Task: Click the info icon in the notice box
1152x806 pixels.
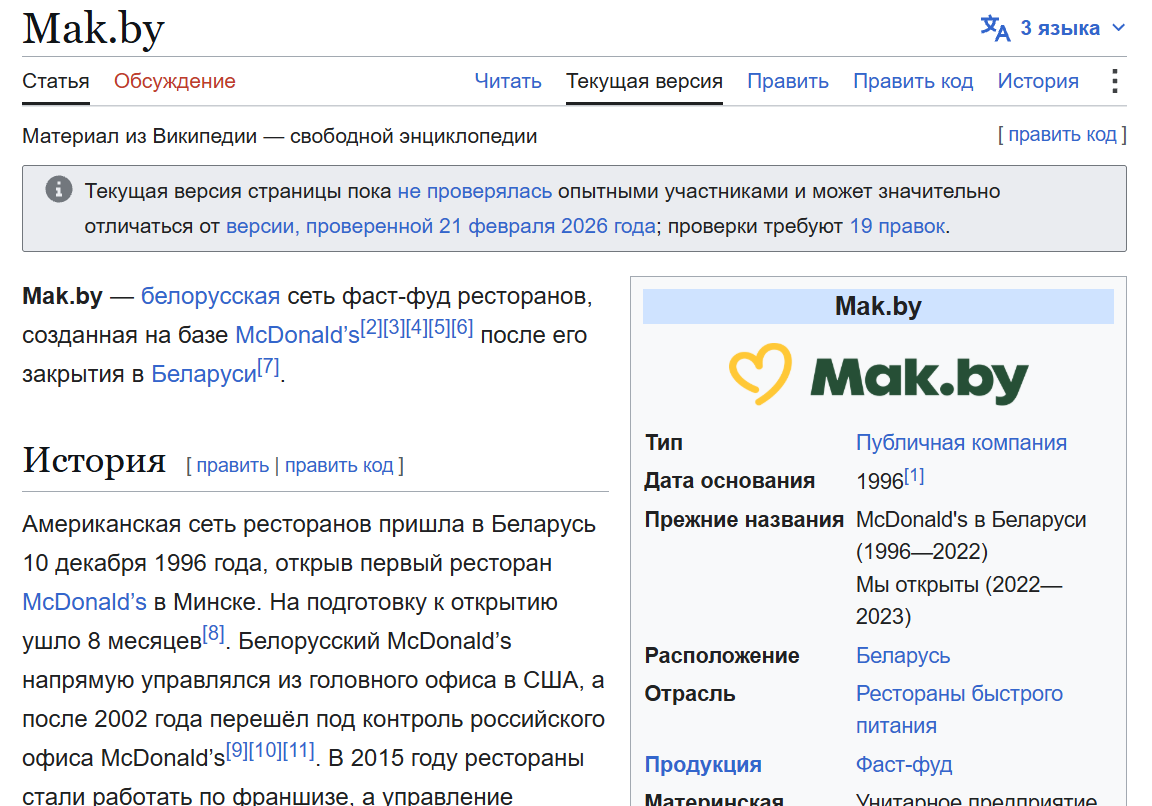Action: [x=59, y=190]
